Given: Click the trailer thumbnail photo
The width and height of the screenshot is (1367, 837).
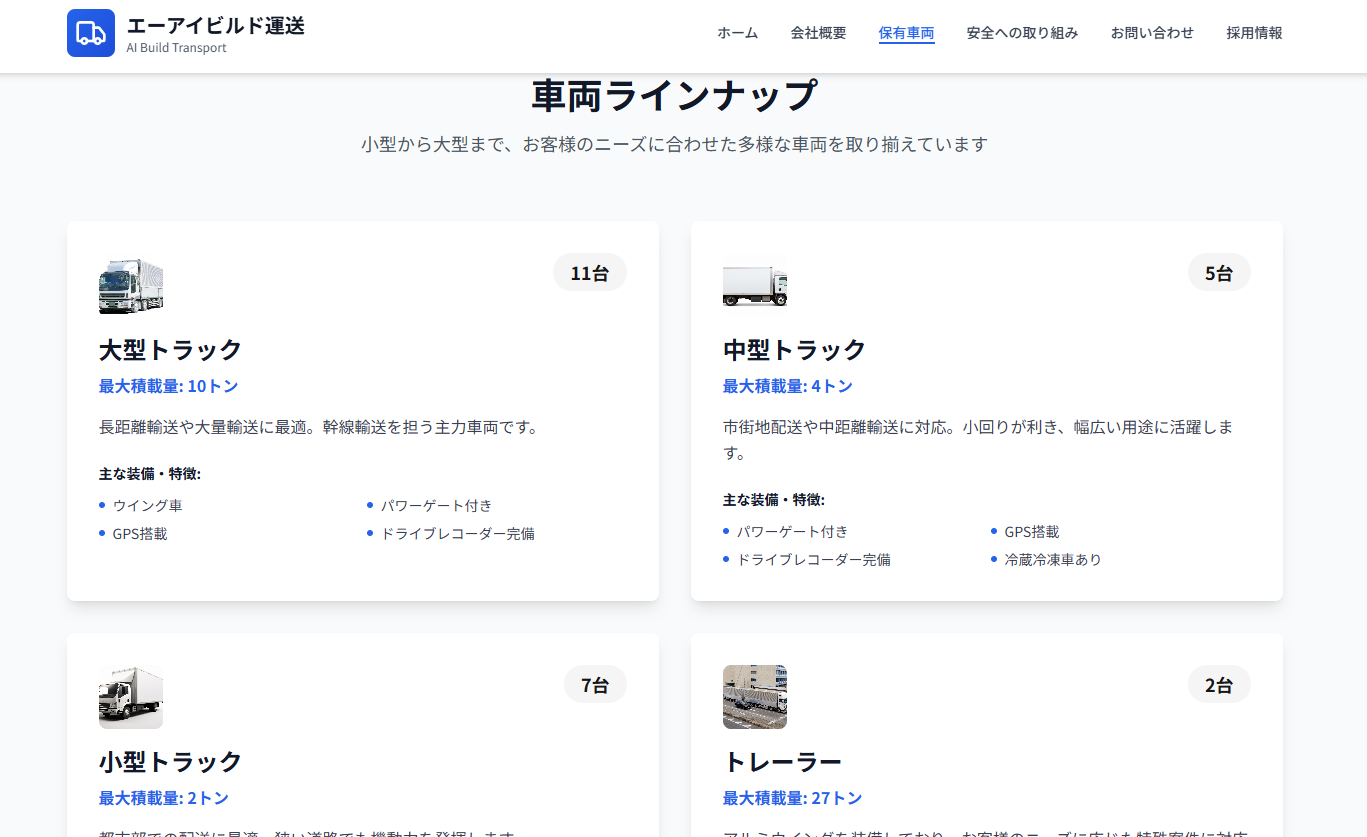Looking at the screenshot, I should coord(755,697).
